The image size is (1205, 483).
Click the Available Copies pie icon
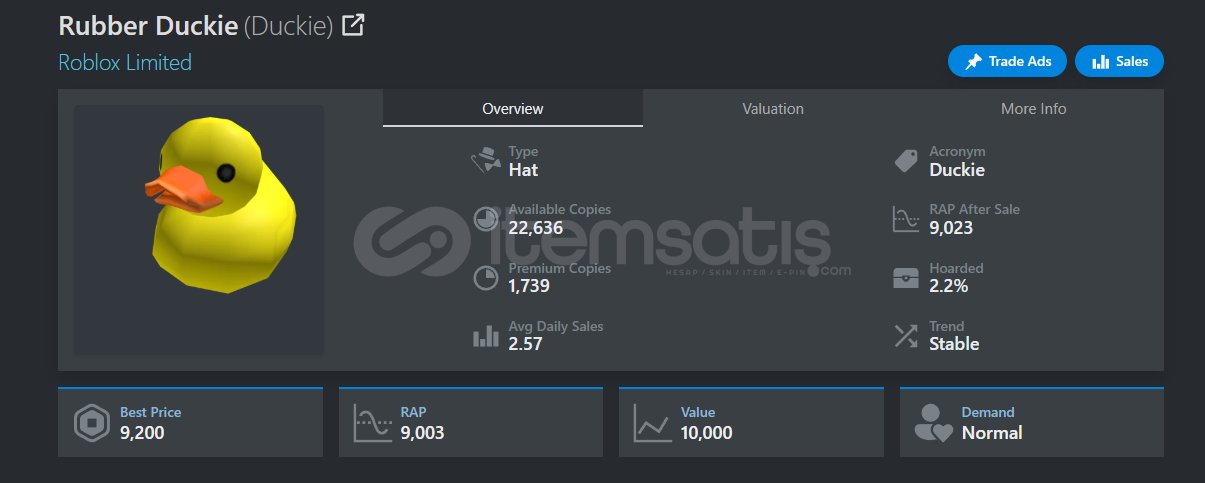tap(486, 219)
